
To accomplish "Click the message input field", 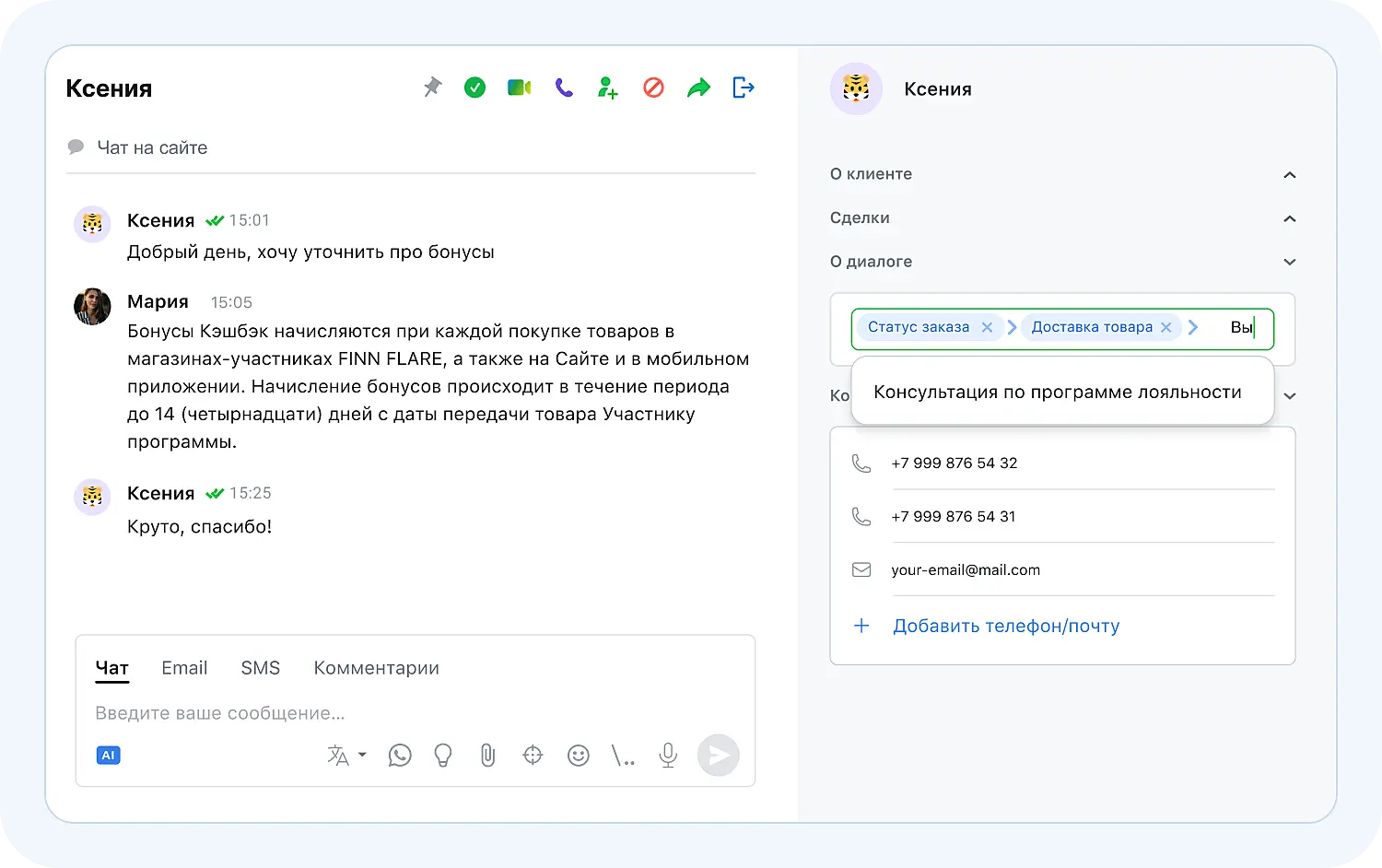I will click(276, 712).
